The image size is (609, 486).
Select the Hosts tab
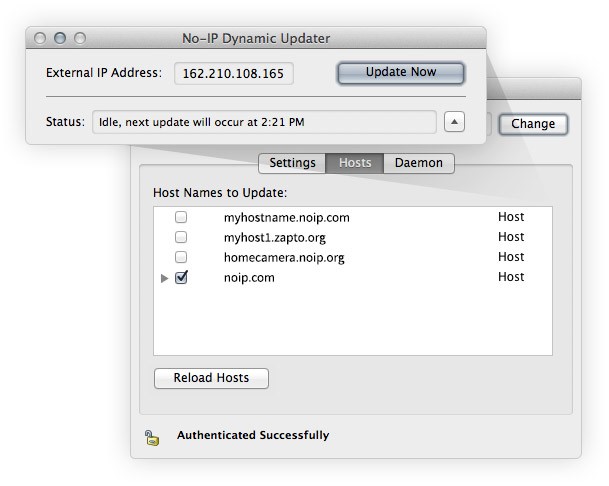click(355, 163)
